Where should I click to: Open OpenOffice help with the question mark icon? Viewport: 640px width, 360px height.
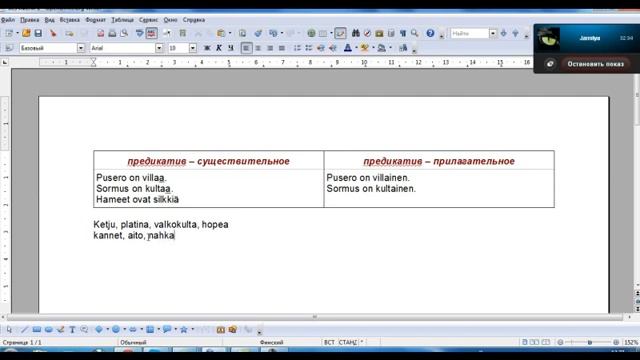point(430,33)
